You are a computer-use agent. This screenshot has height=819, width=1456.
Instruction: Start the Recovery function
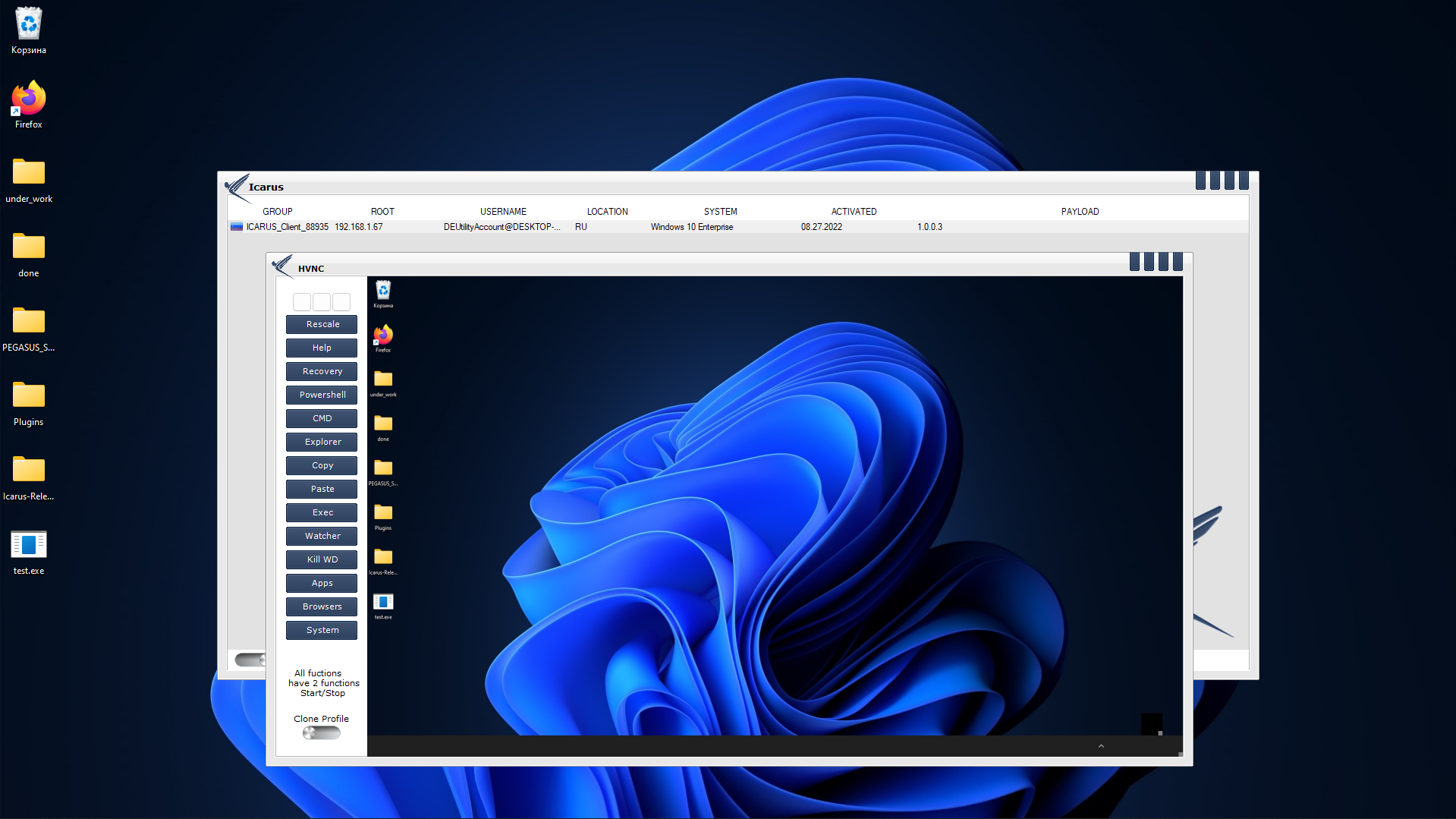click(x=321, y=371)
